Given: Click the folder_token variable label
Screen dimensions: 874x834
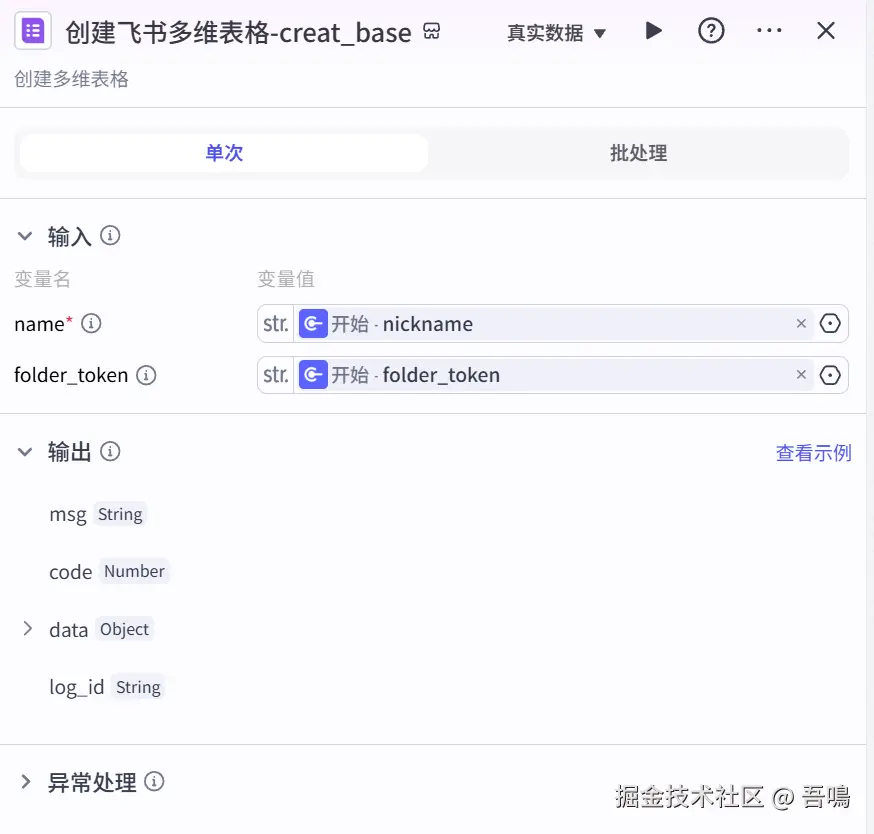Looking at the screenshot, I should pos(71,375).
